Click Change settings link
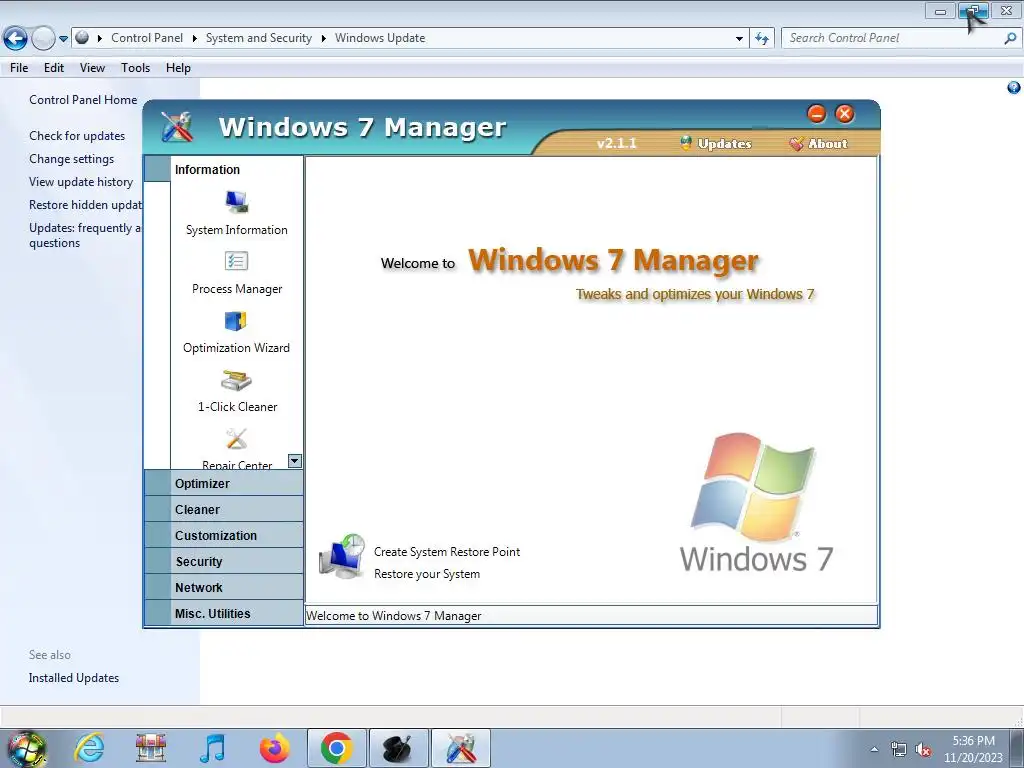 (71, 159)
